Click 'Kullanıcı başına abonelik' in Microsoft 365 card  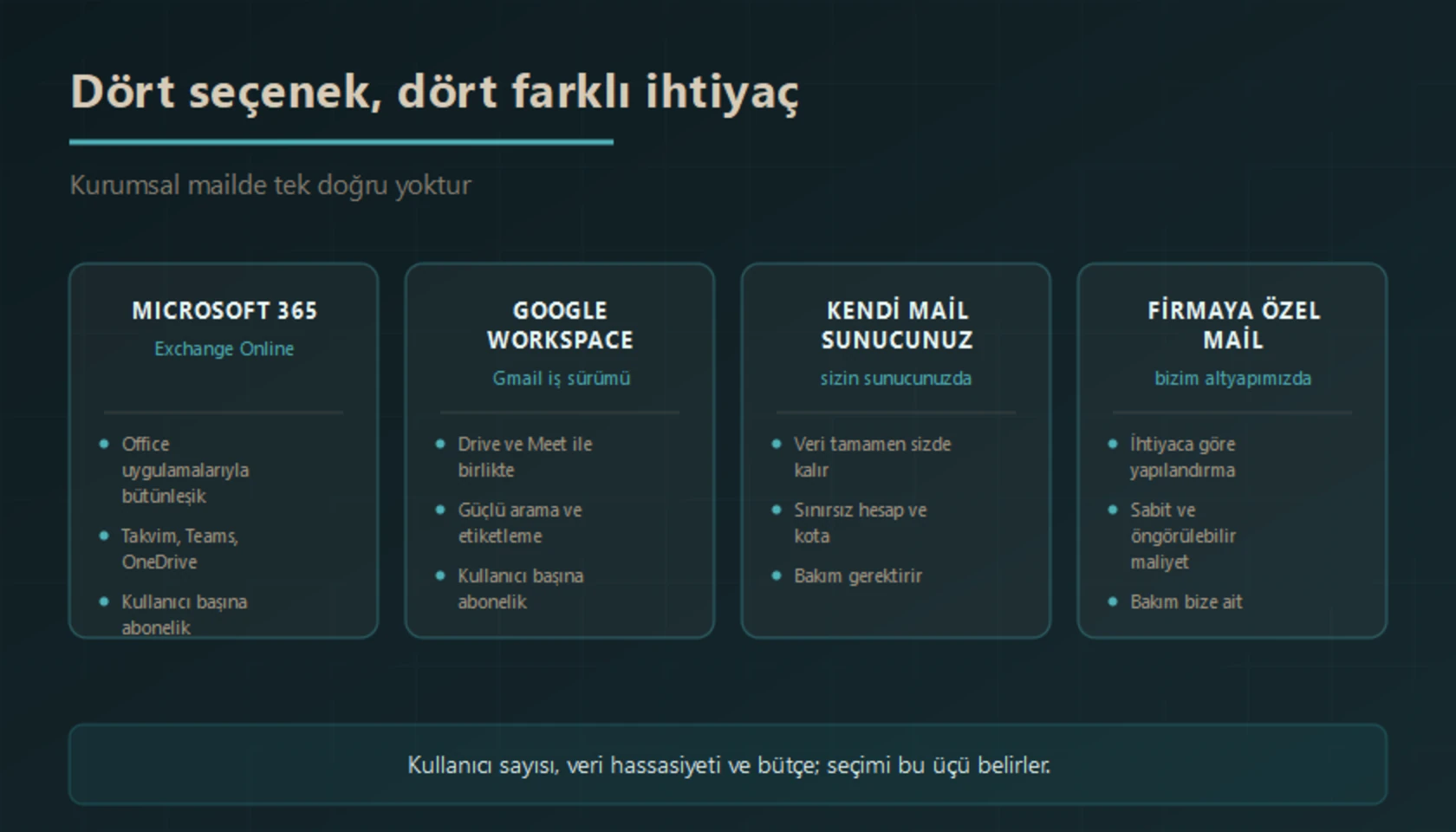click(x=184, y=614)
